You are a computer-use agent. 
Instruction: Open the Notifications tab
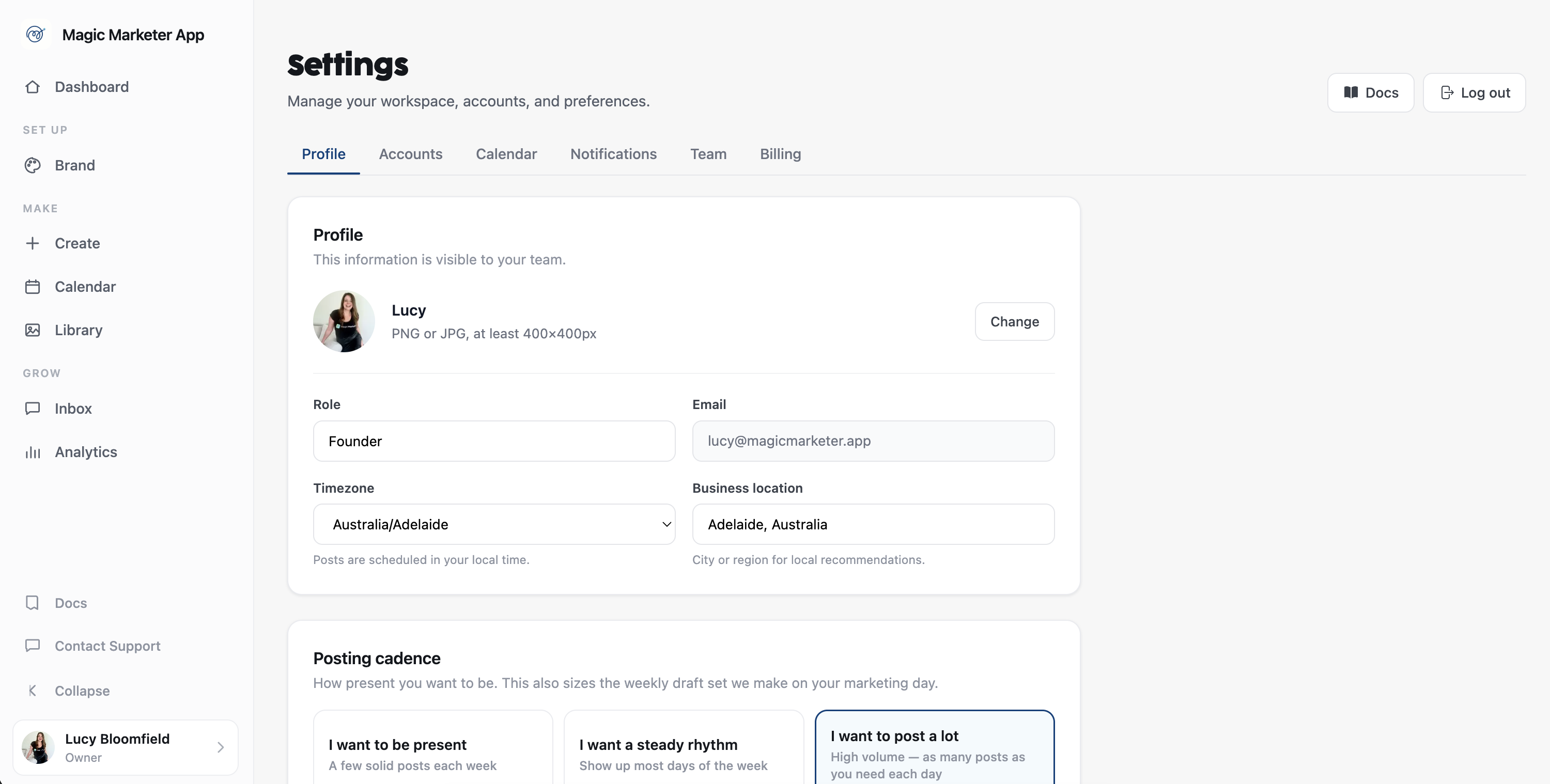click(613, 154)
